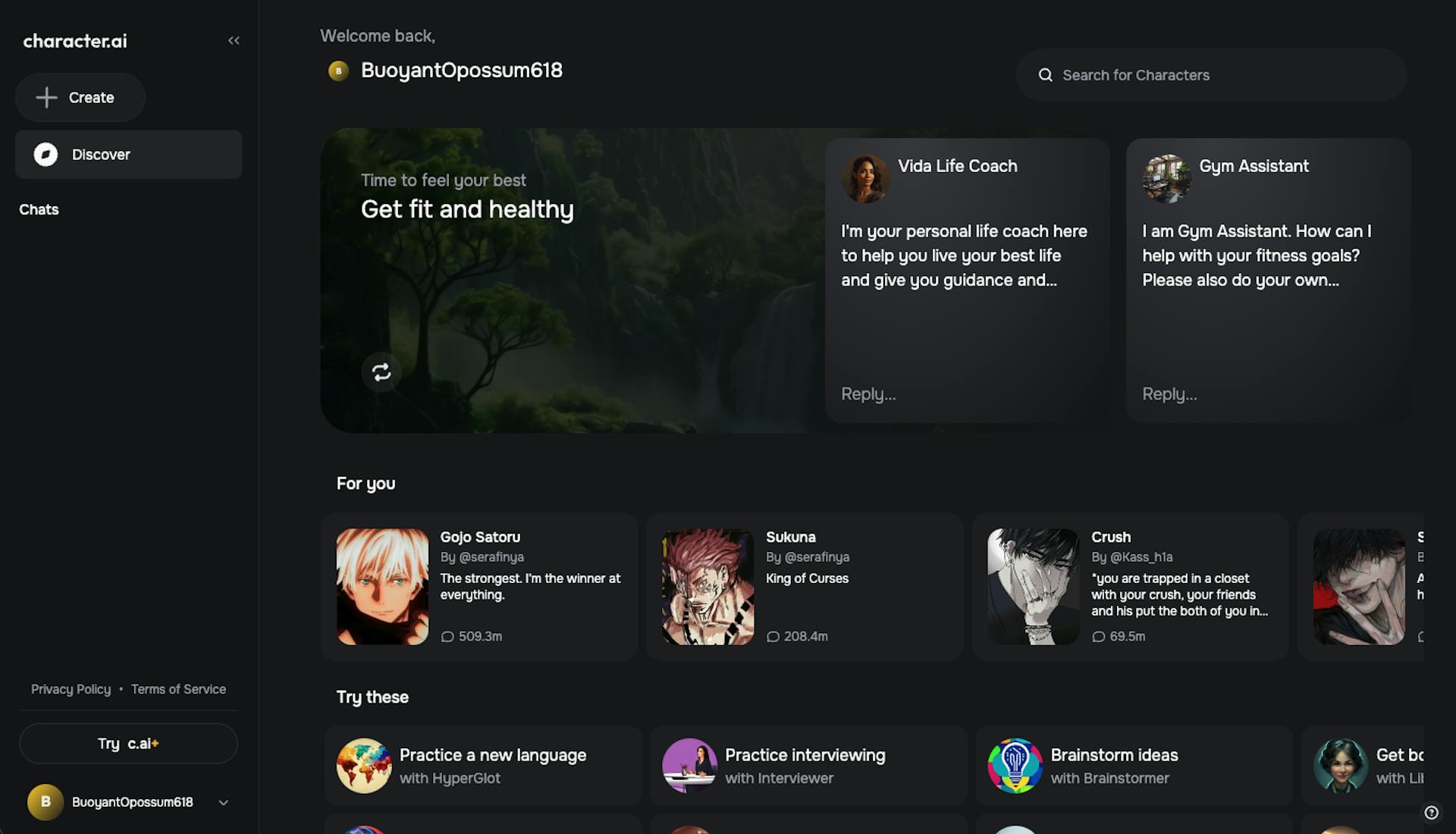Select Practice interviewing with Interviewer
Viewport: 1456px width, 834px height.
coord(805,766)
